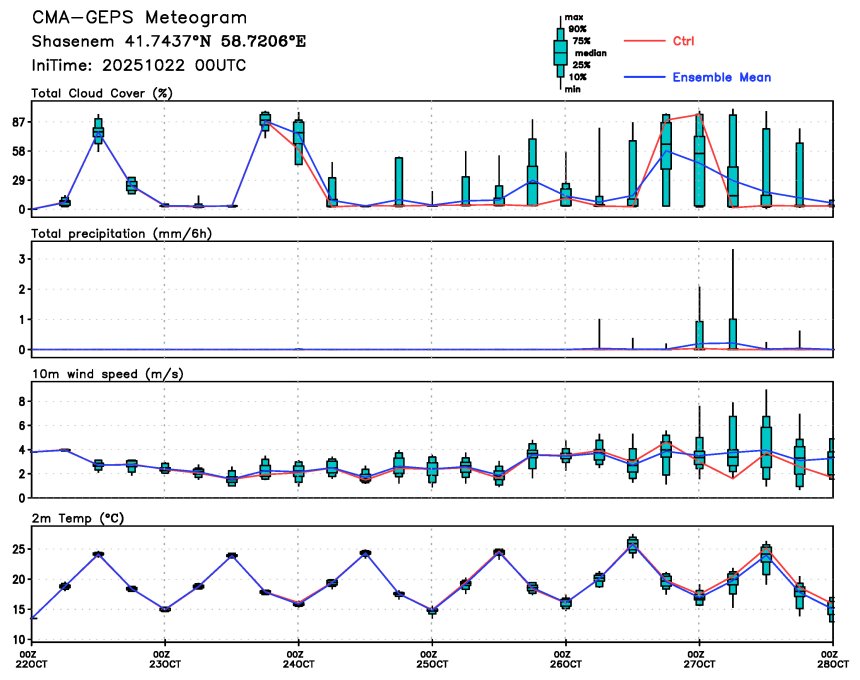Click the 'median' legend label

[590, 53]
